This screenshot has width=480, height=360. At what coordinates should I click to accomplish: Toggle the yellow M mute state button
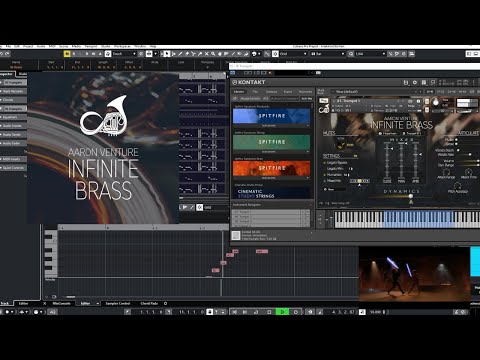pyautogui.click(x=67, y=54)
